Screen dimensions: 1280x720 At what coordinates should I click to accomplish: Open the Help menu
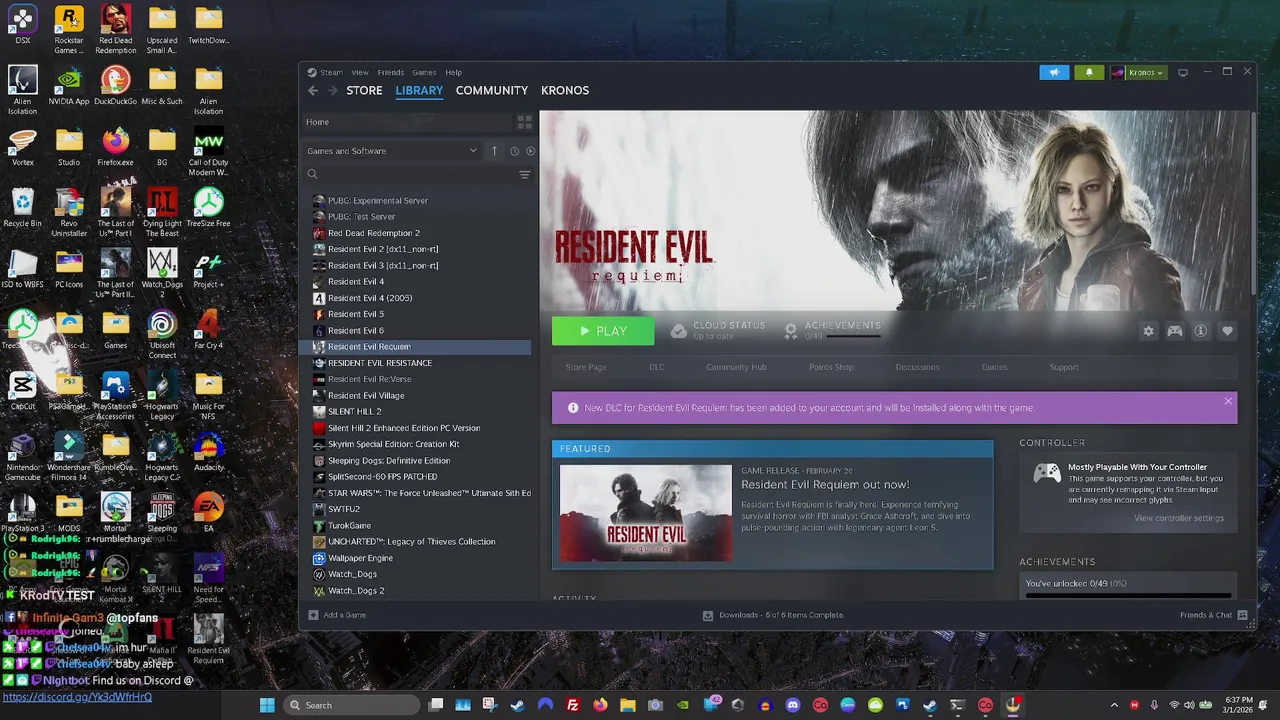pyautogui.click(x=453, y=72)
